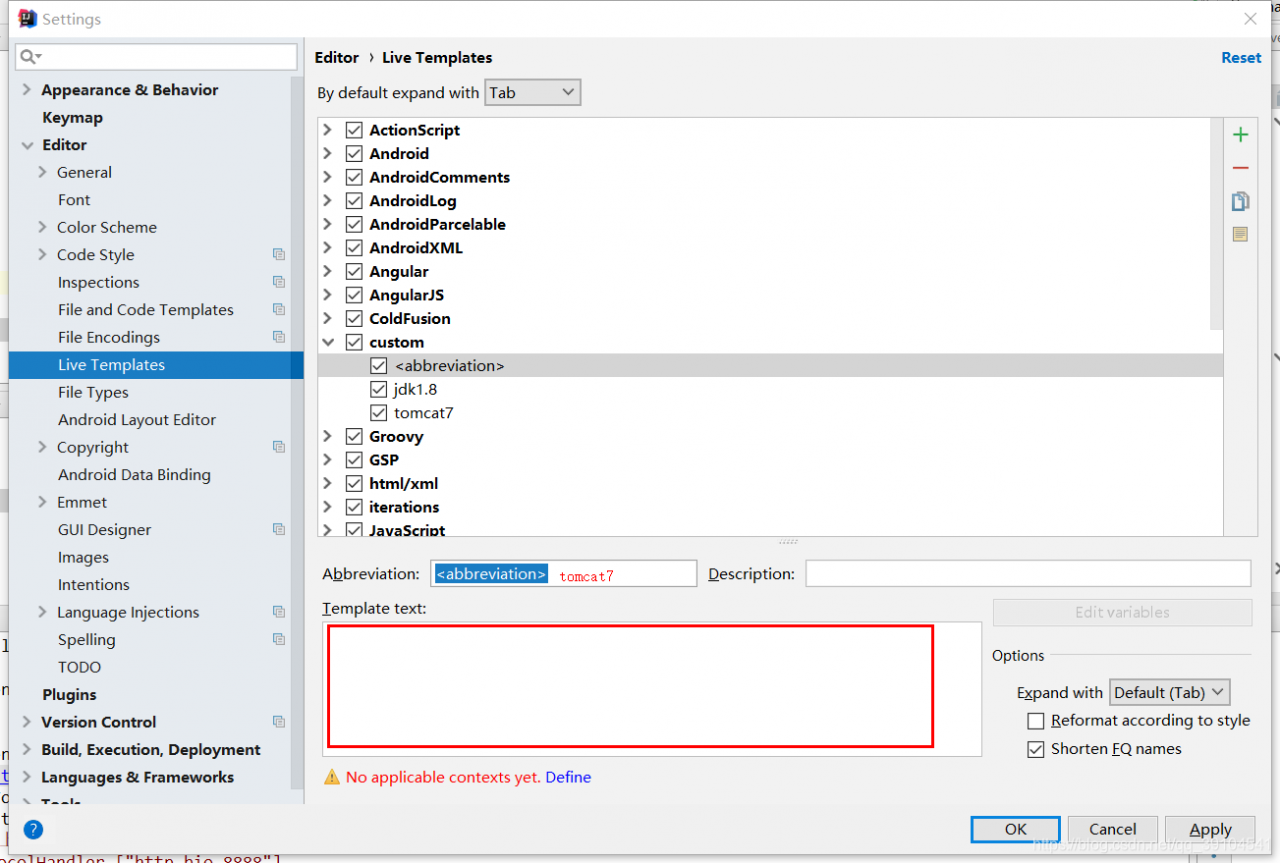Expand the Build, Execution, Deployment section
This screenshot has height=863, width=1280.
pyautogui.click(x=27, y=750)
